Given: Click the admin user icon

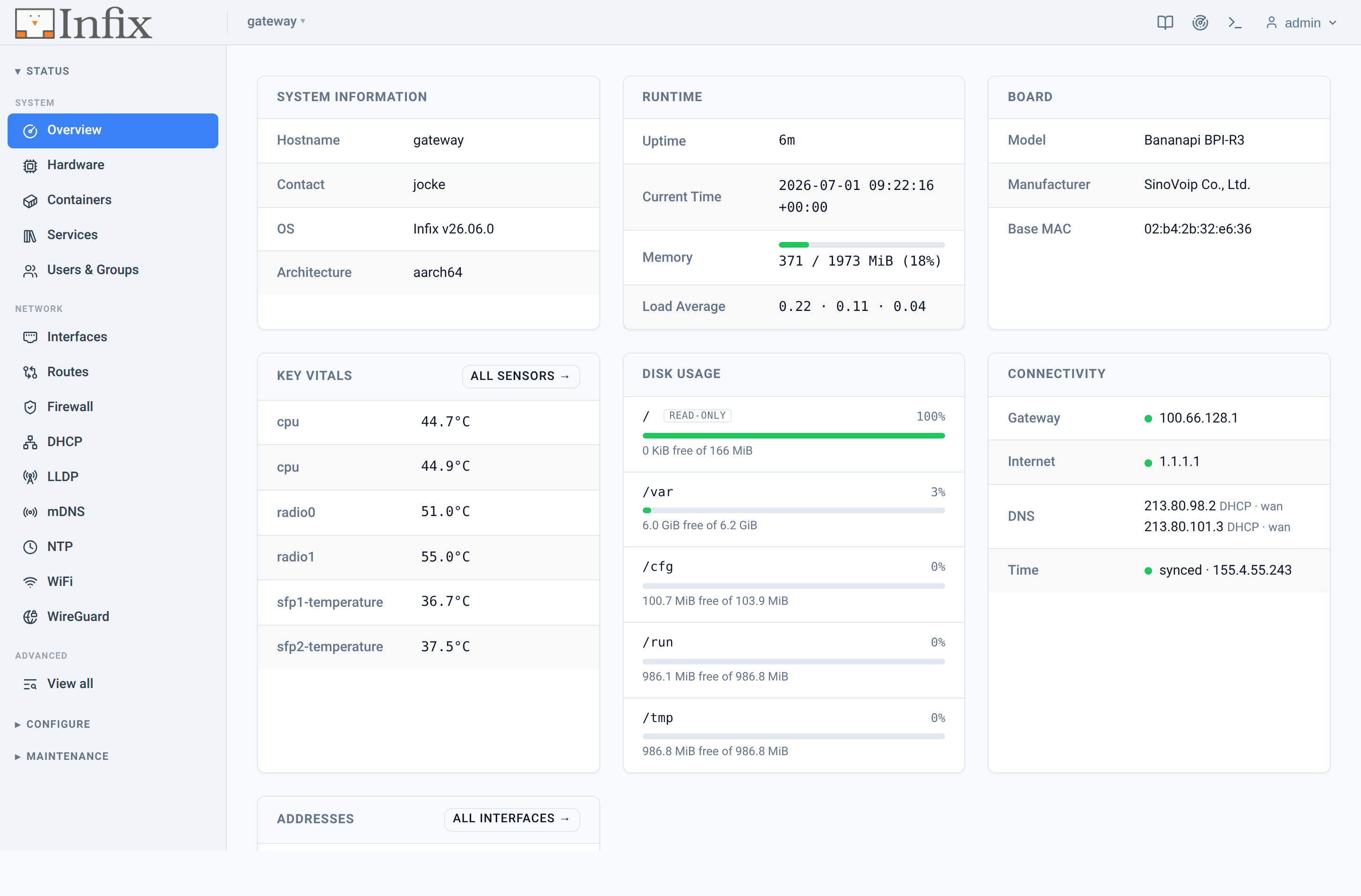Looking at the screenshot, I should point(1271,22).
